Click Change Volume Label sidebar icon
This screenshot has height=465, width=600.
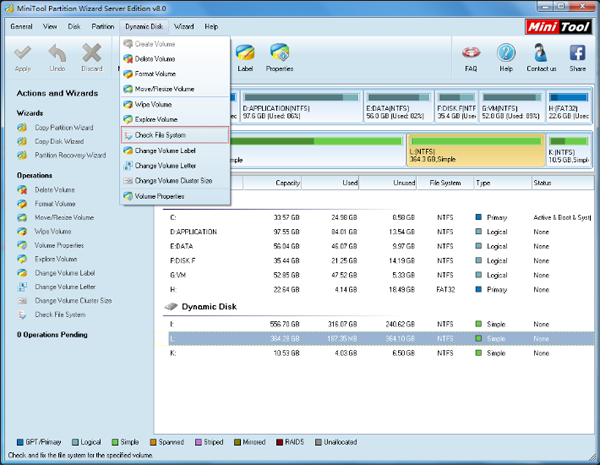[22, 273]
